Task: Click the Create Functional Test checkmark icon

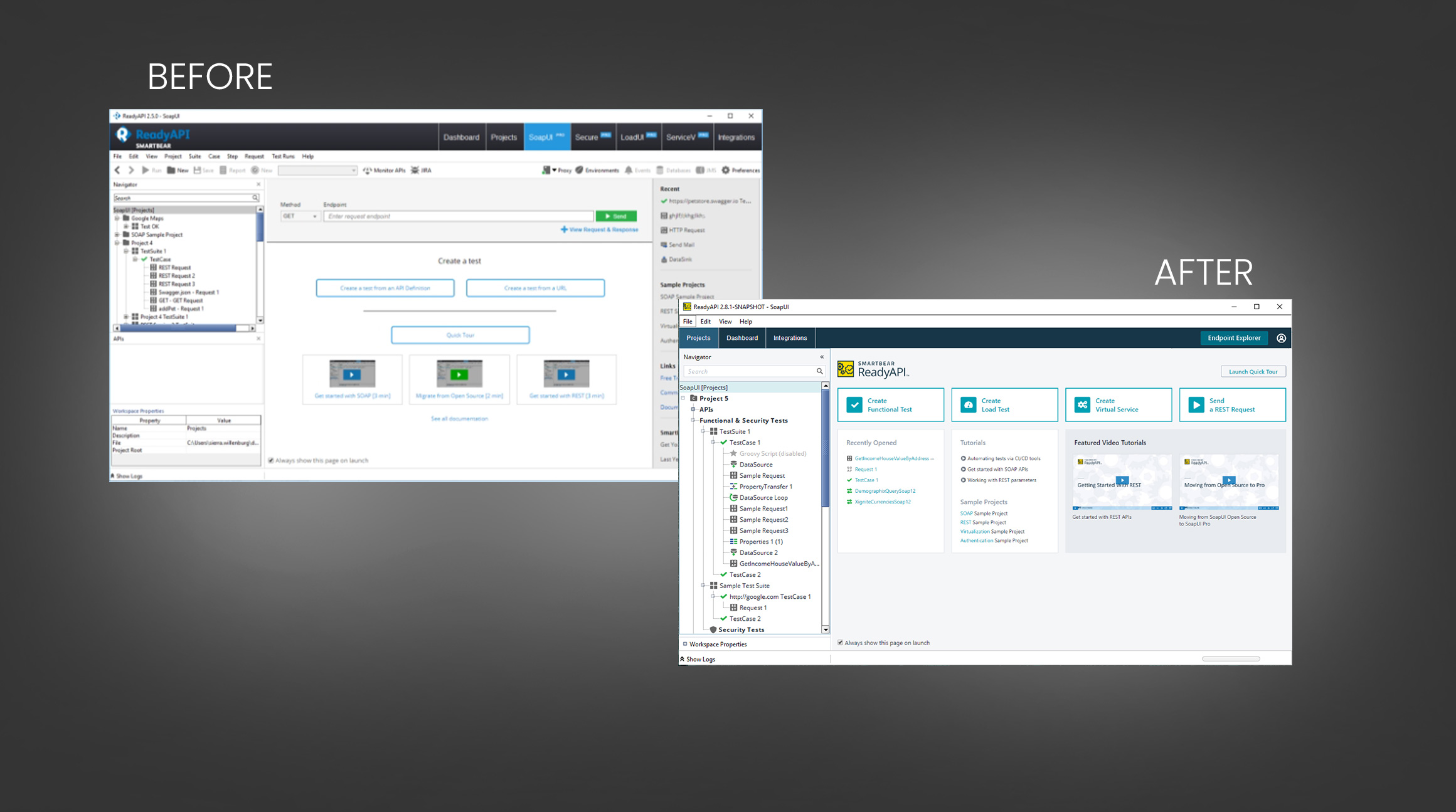Action: [x=854, y=405]
